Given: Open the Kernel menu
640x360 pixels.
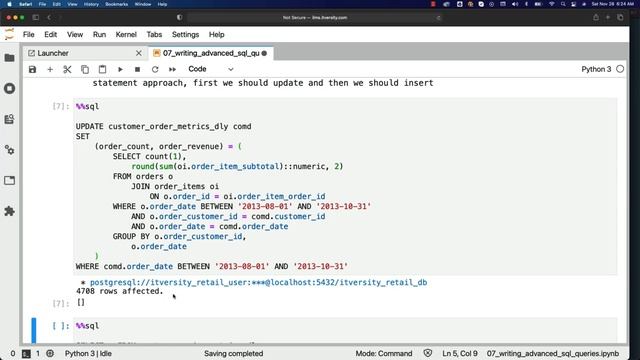Looking at the screenshot, I should click(126, 35).
